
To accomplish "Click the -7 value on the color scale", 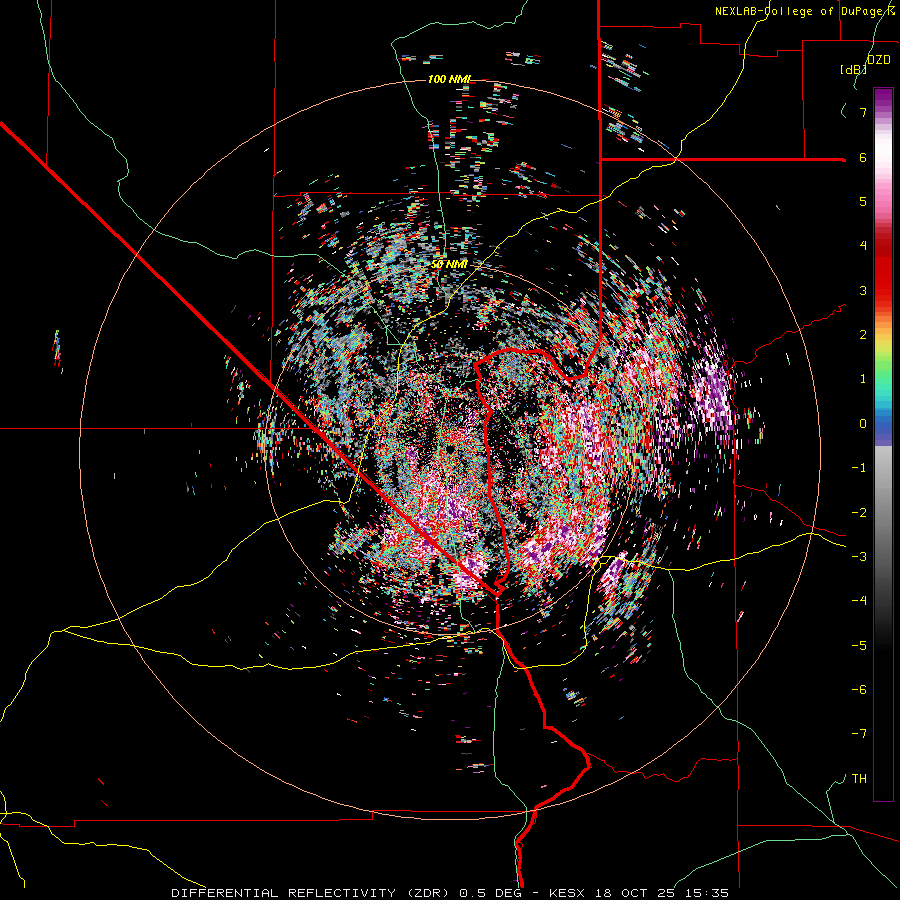I will 859,734.
